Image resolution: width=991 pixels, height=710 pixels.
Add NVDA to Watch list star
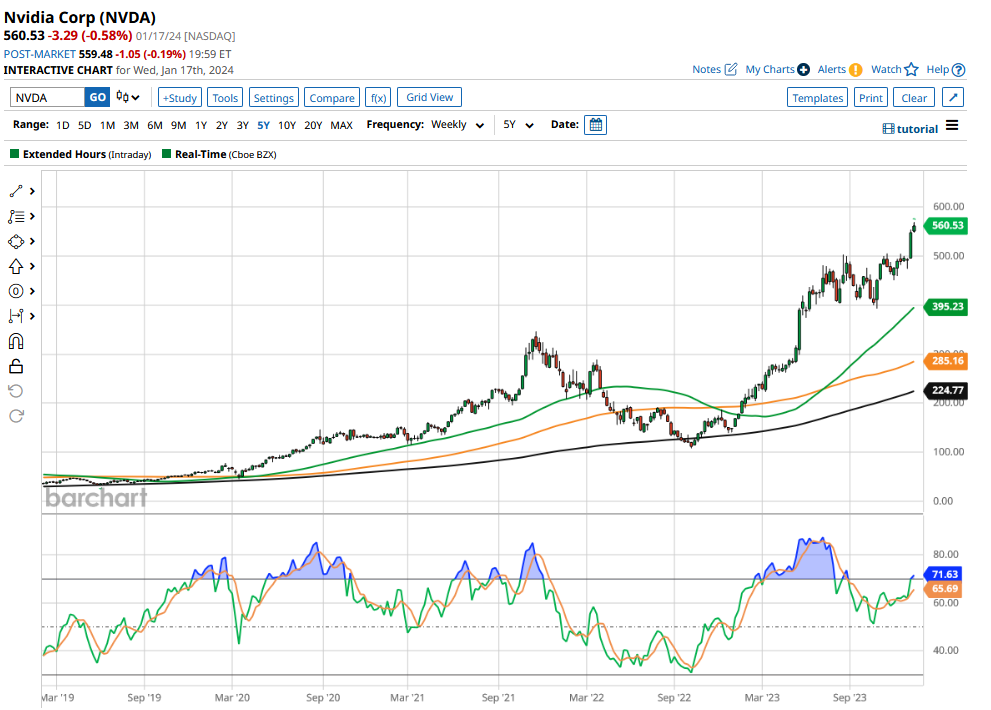coord(911,70)
